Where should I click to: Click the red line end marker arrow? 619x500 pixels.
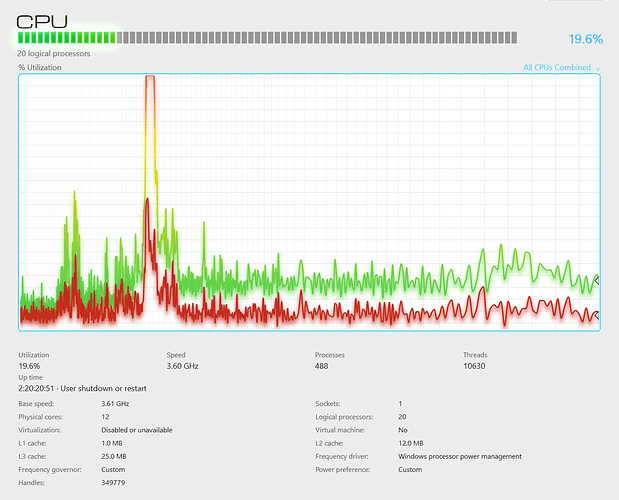click(597, 315)
